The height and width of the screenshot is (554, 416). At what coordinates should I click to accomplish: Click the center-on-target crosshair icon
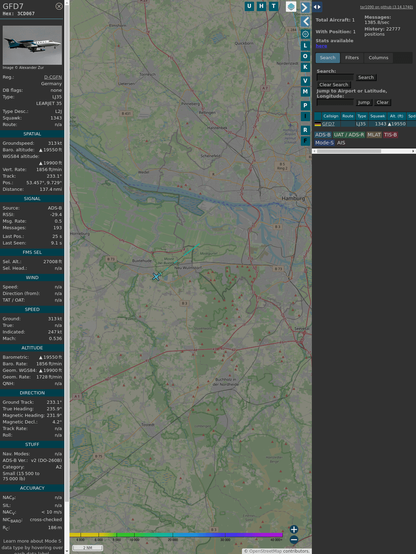(305, 34)
